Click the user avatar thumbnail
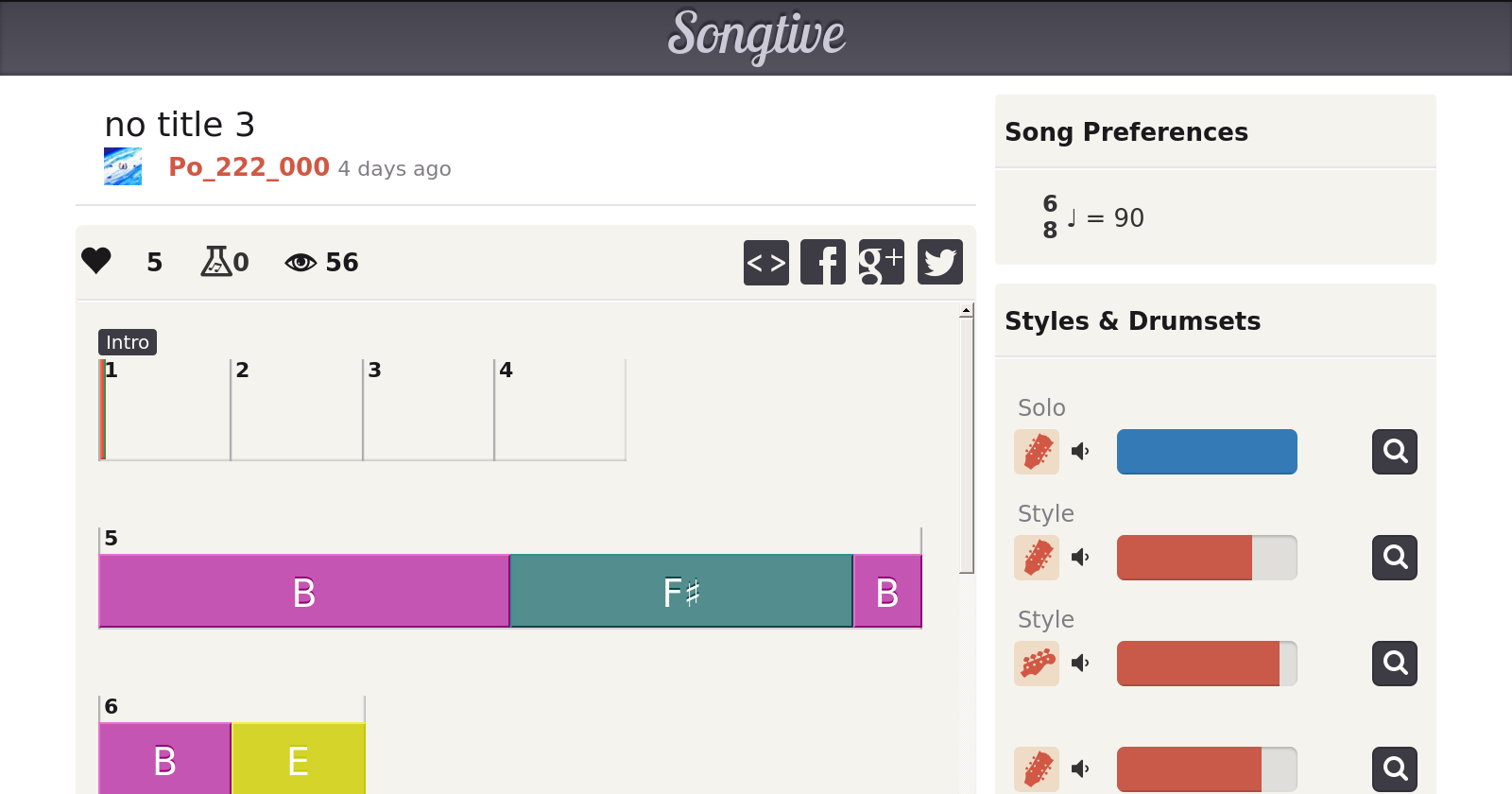 click(123, 166)
